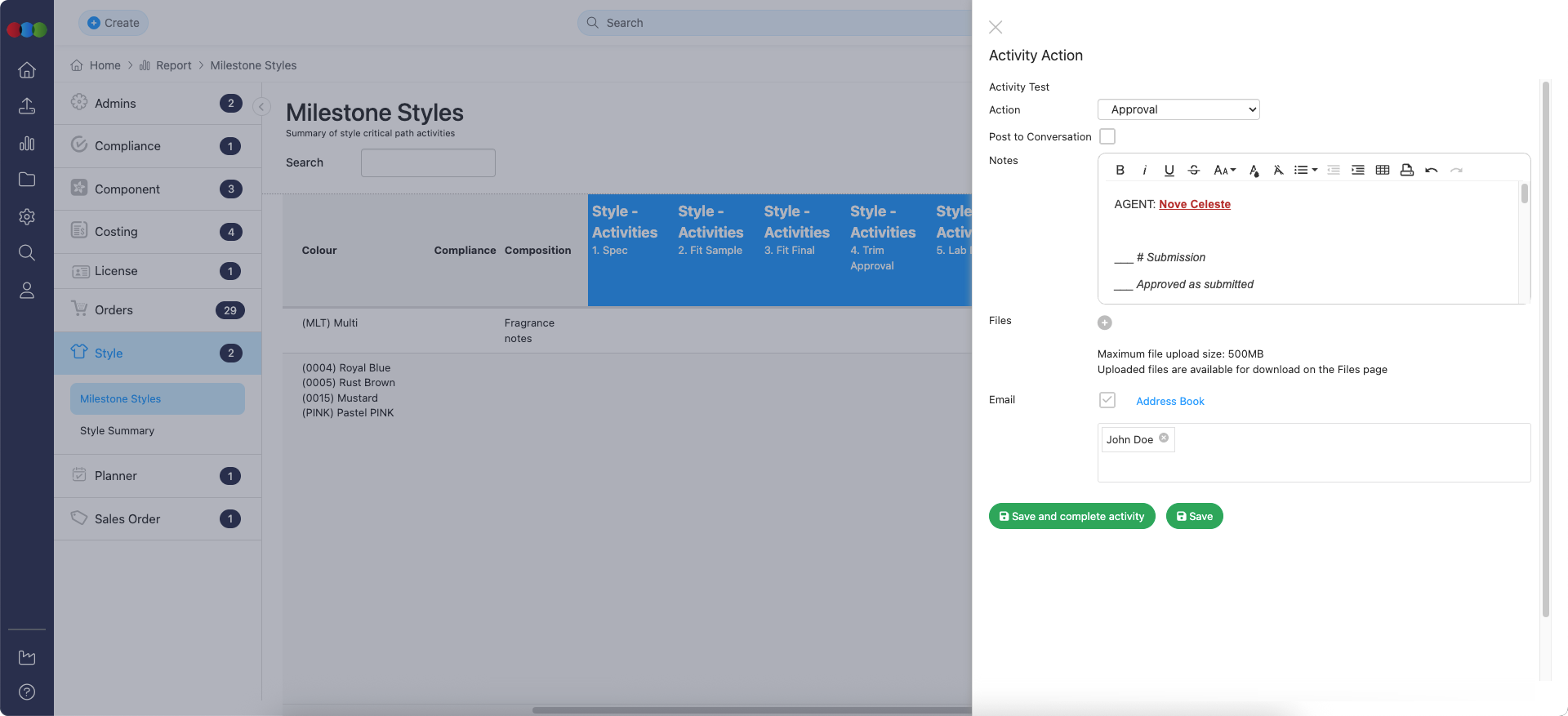The height and width of the screenshot is (716, 1568).
Task: Open the Address Book link
Action: (x=1169, y=401)
